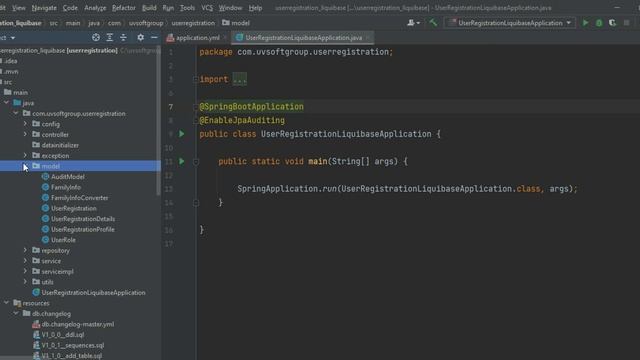Select opened file with crosshair locate icon
This screenshot has width=640, height=360.
[x=96, y=38]
